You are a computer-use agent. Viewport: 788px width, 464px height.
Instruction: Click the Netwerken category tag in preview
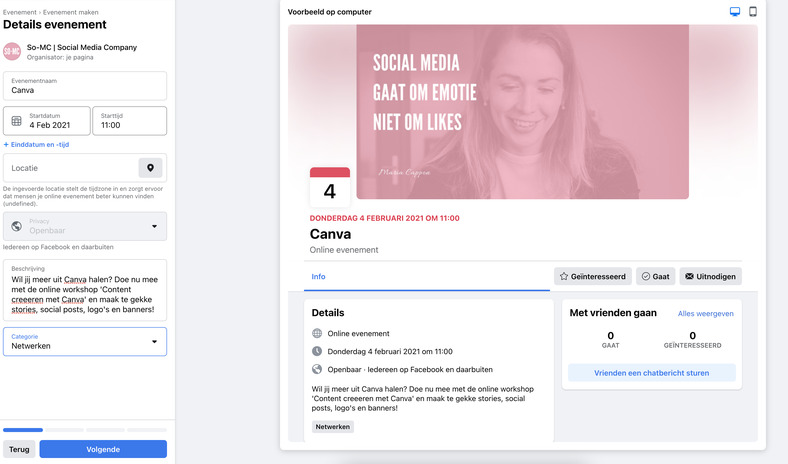point(333,427)
